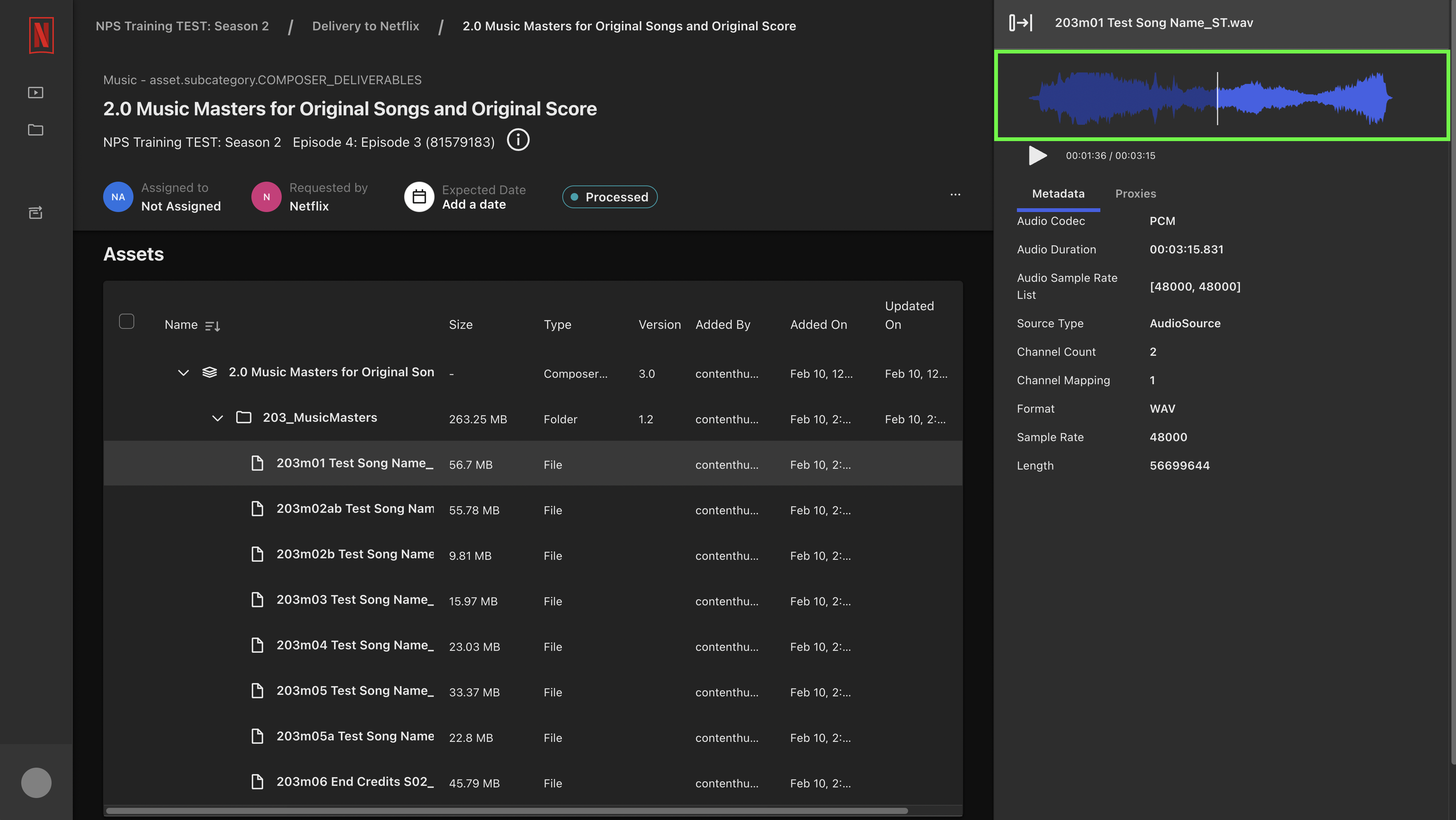Click file icon of 203m05 Test Song Name_
This screenshot has height=820, width=1456.
(257, 691)
